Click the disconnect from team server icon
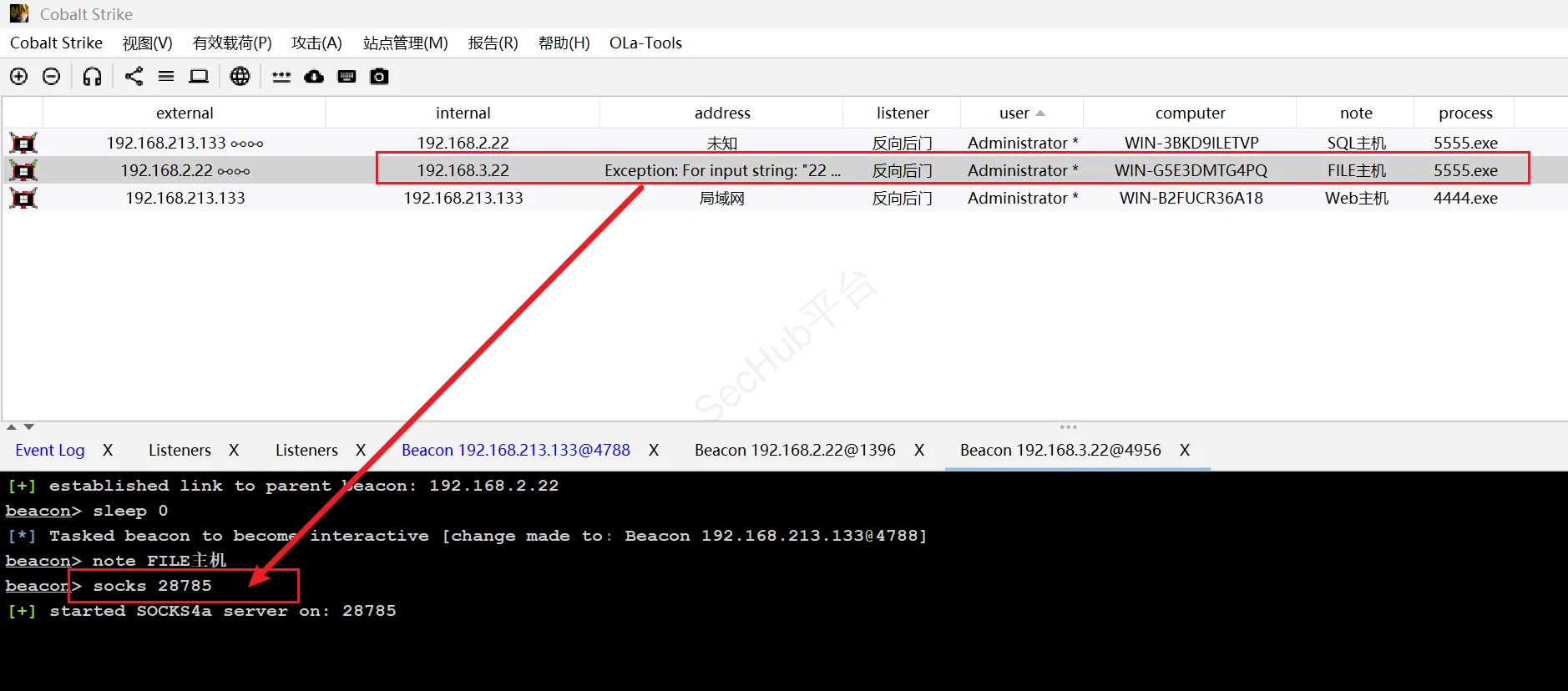 (x=51, y=77)
